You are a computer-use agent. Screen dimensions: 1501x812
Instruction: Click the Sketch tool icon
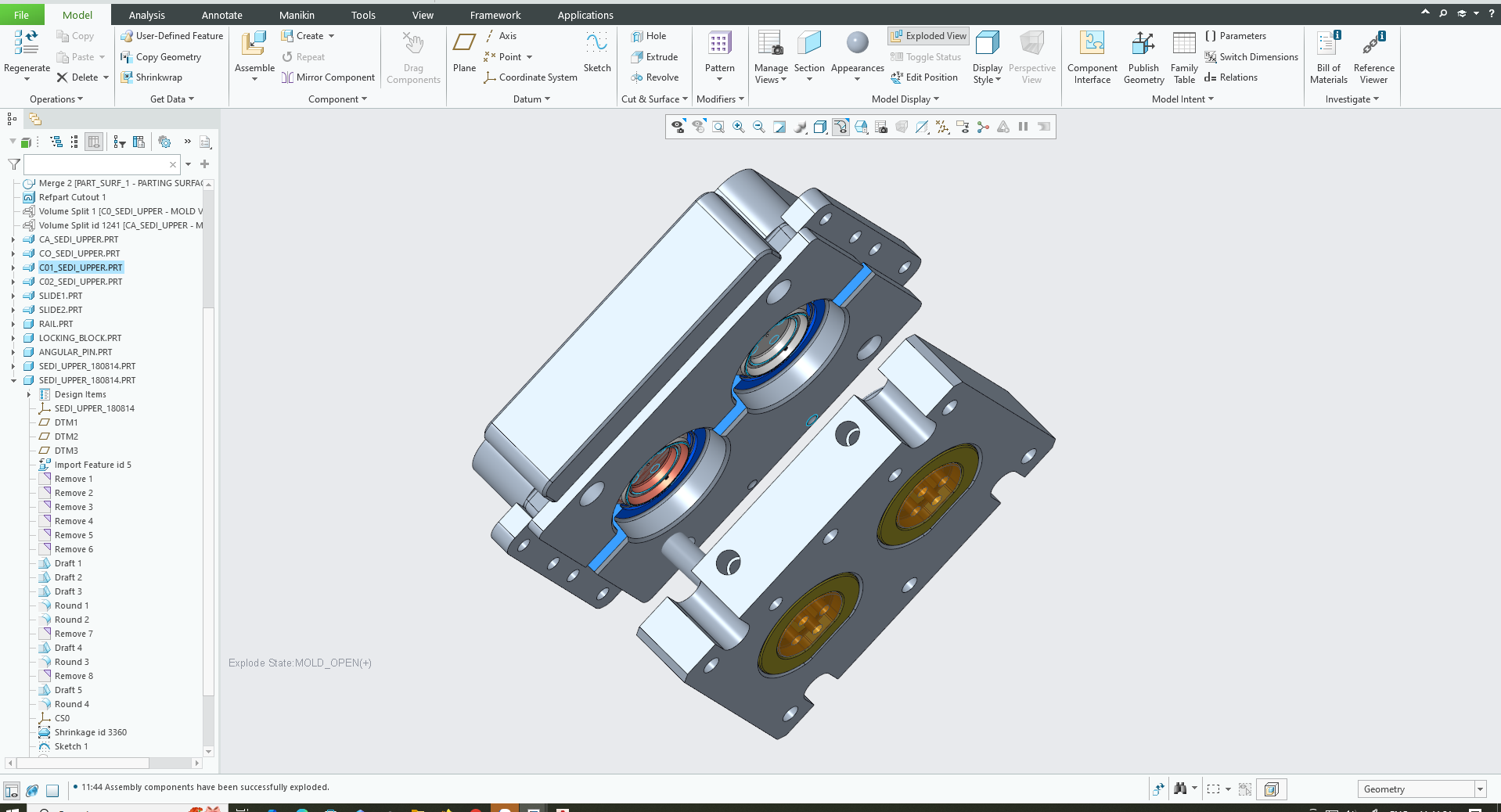(596, 45)
